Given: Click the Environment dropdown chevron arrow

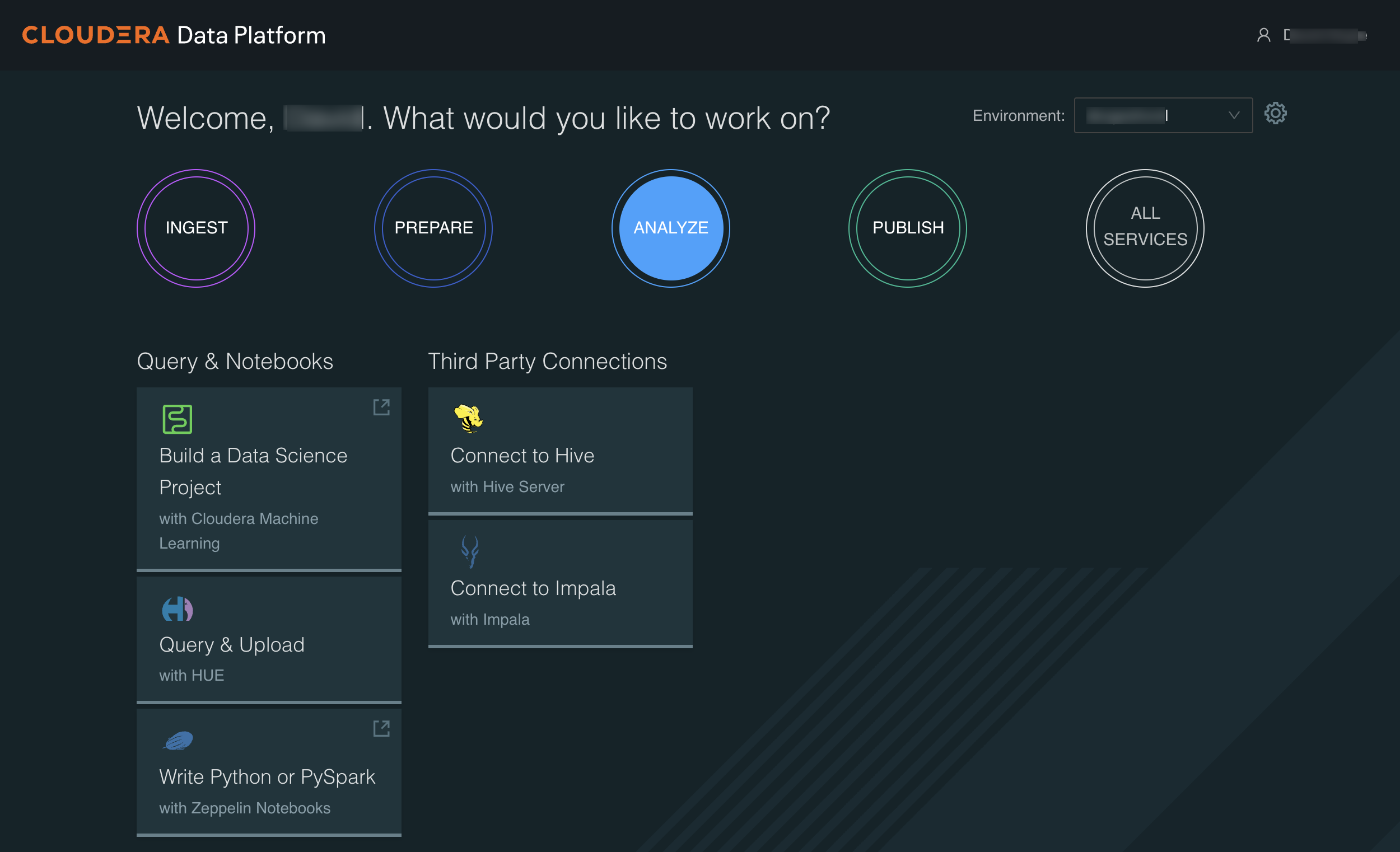Looking at the screenshot, I should point(1234,115).
